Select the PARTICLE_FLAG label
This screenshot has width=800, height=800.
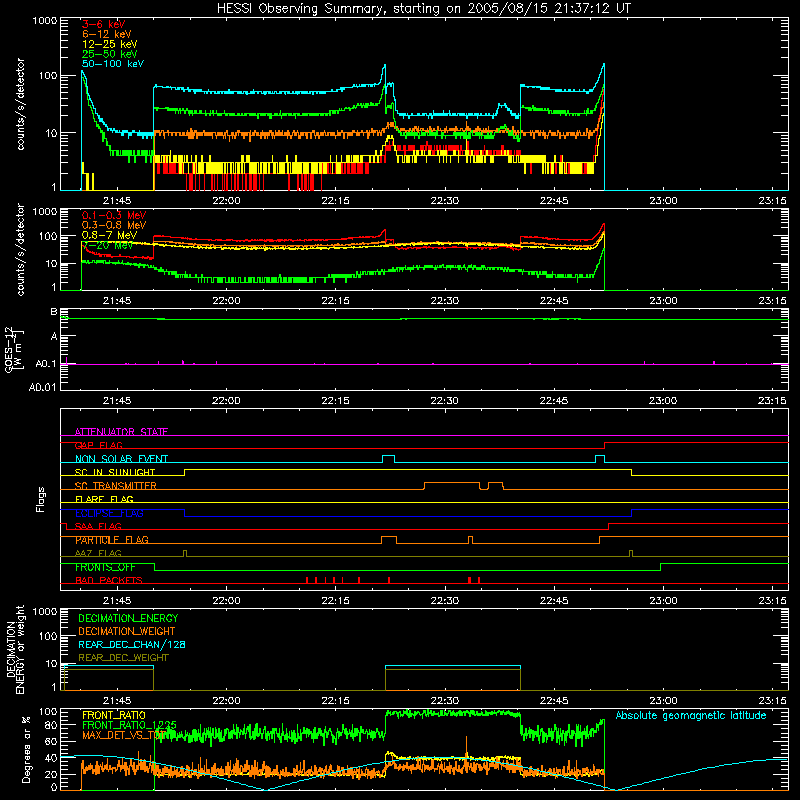click(x=112, y=540)
